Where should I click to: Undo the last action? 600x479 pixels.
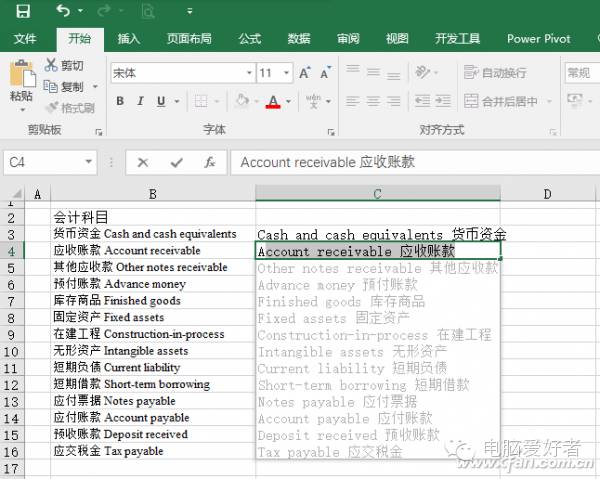coord(63,10)
